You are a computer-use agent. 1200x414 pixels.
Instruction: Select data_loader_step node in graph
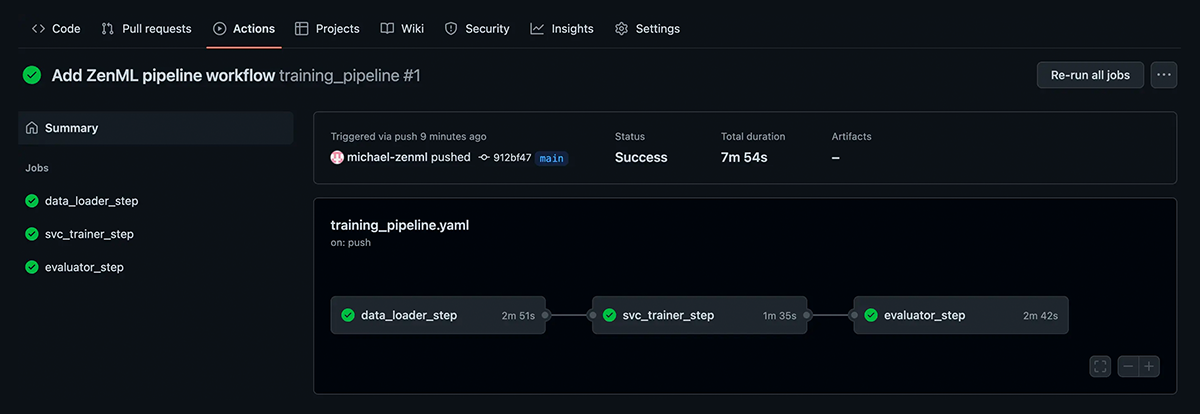tap(438, 315)
